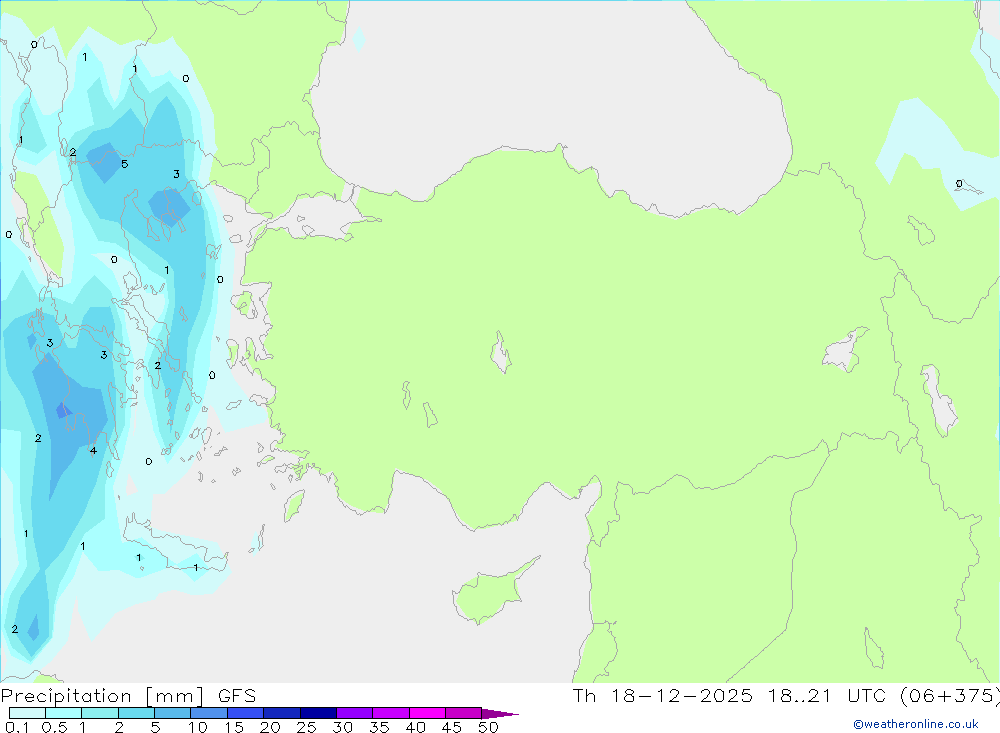Click the 20–25 mm legend color swatch
1000x733 pixels.
click(282, 713)
